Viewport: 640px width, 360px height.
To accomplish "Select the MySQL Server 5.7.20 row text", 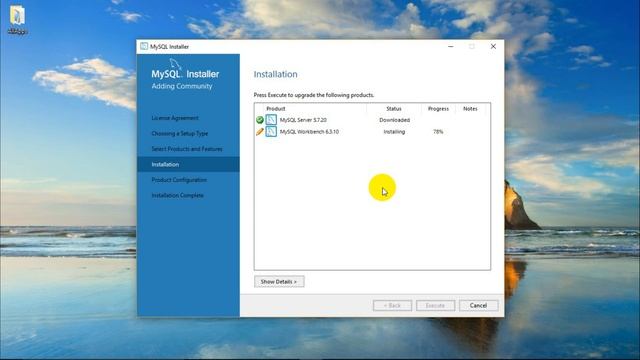I will click(x=303, y=120).
